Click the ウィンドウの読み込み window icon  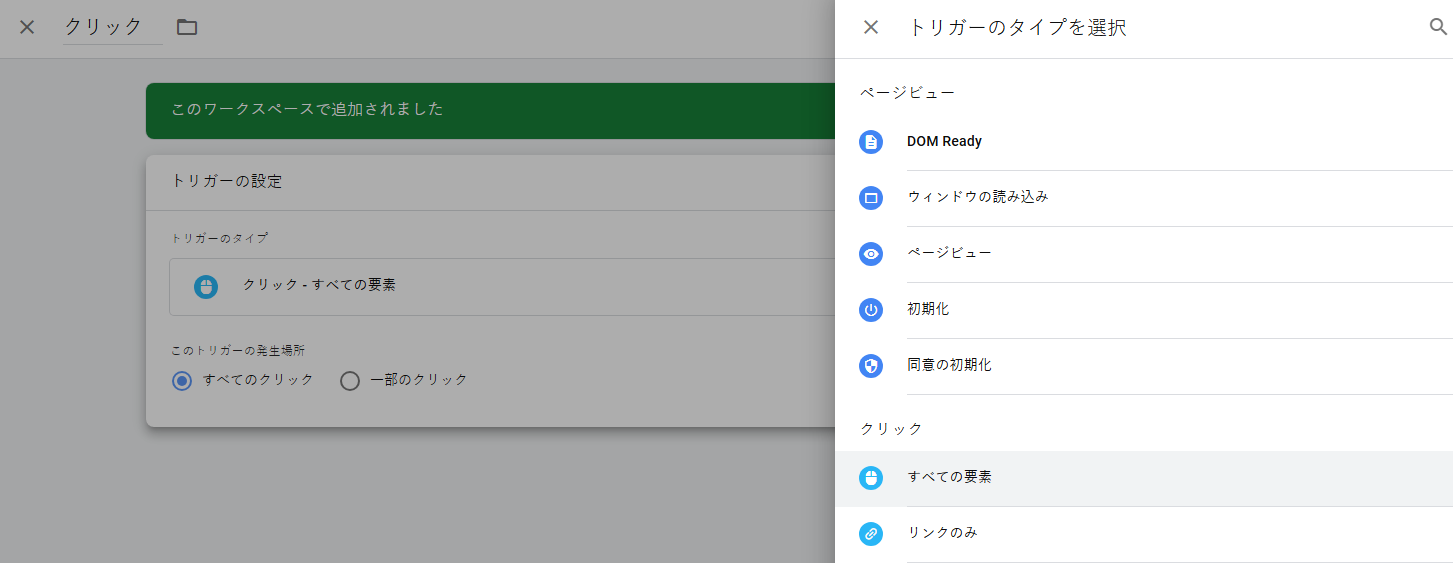click(x=871, y=198)
